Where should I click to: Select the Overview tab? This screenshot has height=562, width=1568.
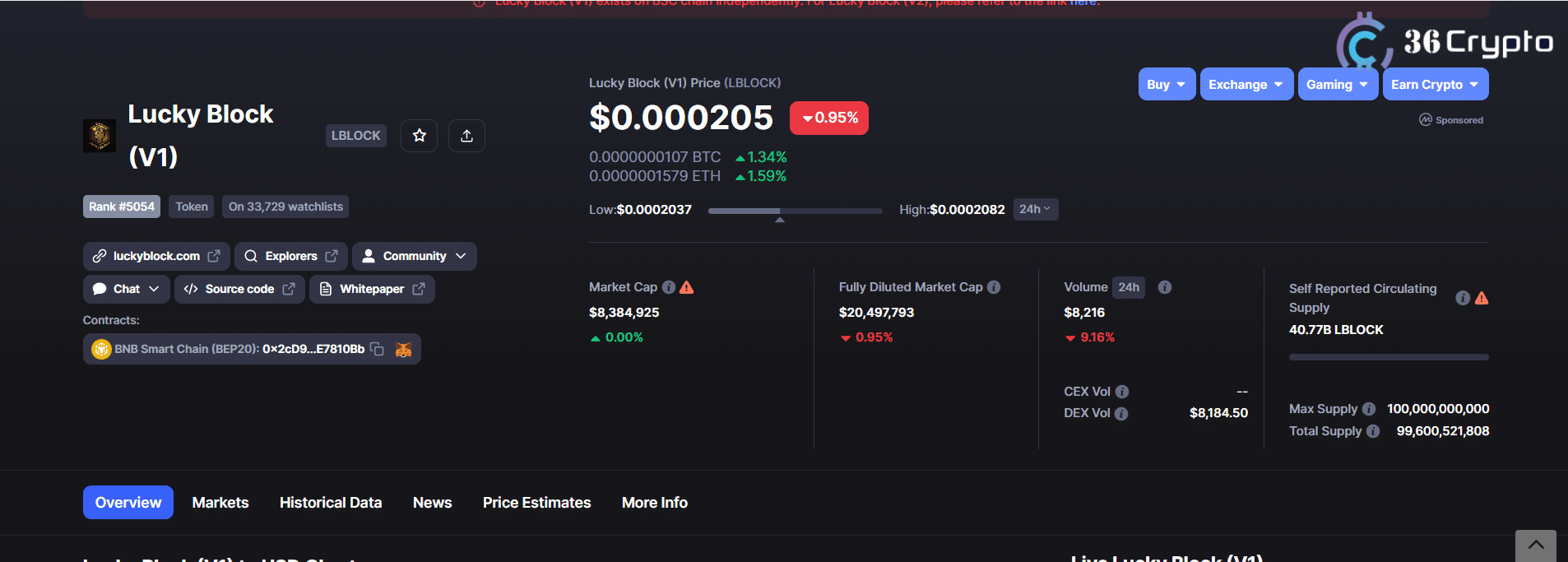click(x=128, y=502)
